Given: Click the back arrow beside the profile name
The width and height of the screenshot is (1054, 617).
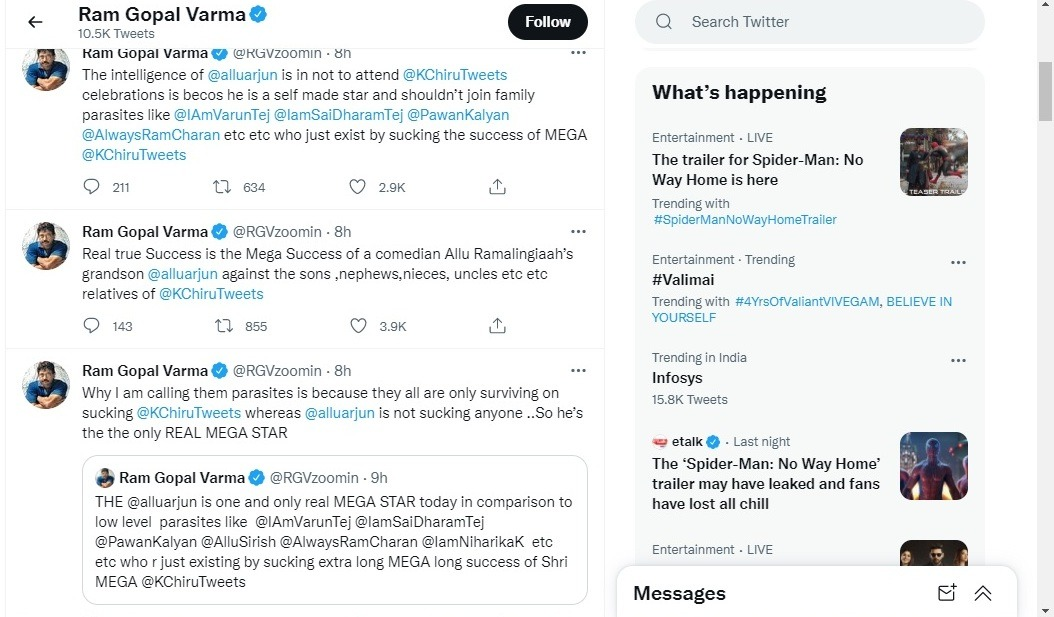Looking at the screenshot, I should [x=35, y=22].
